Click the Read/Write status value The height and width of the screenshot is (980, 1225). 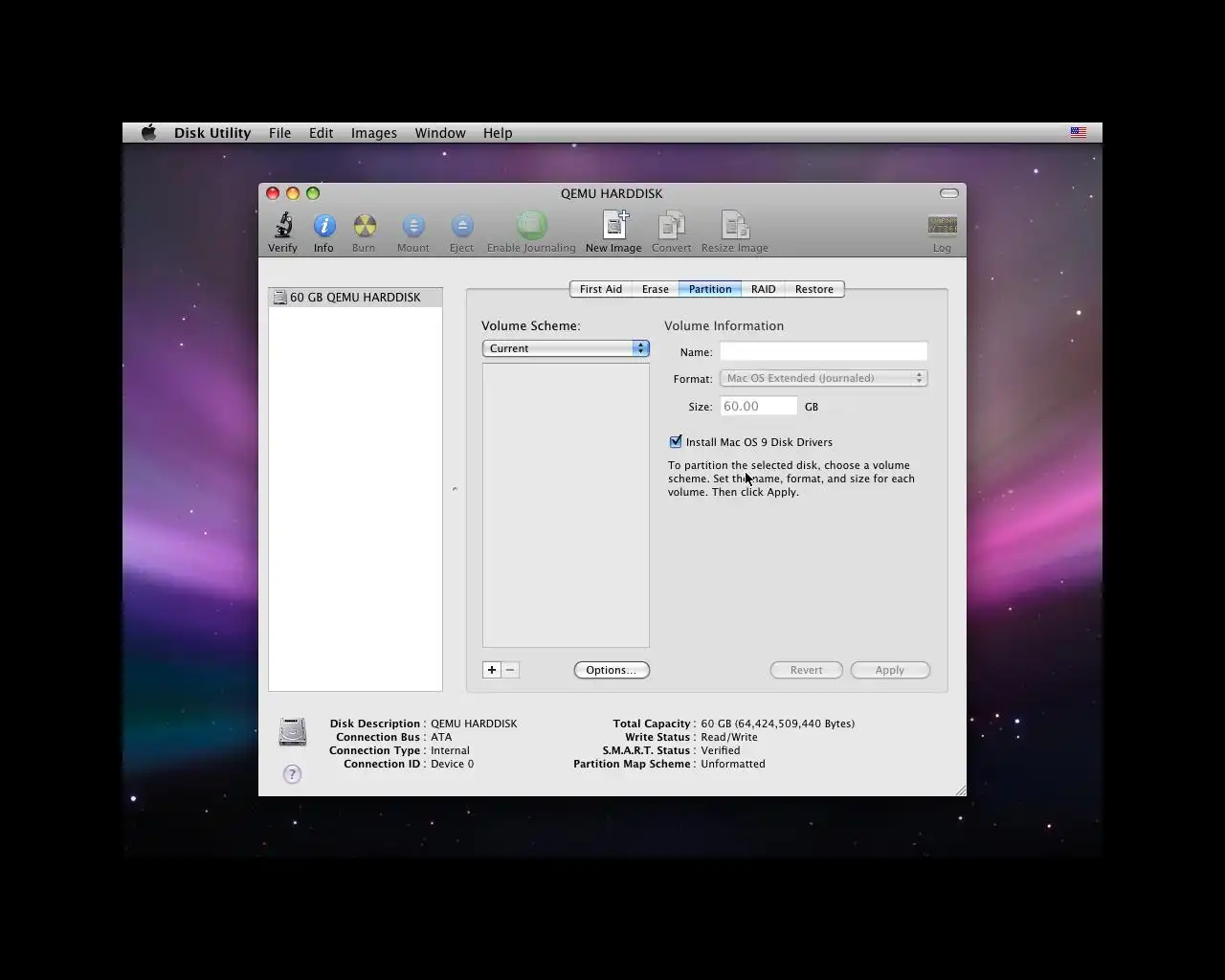[729, 737]
